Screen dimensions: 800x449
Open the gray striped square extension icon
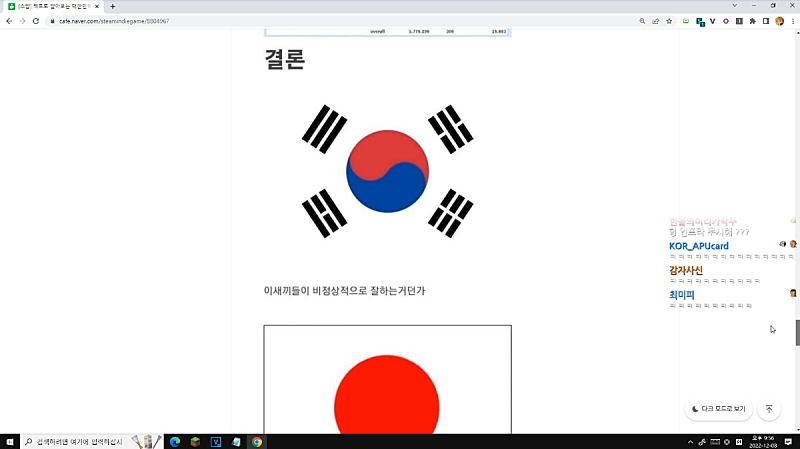click(739, 21)
